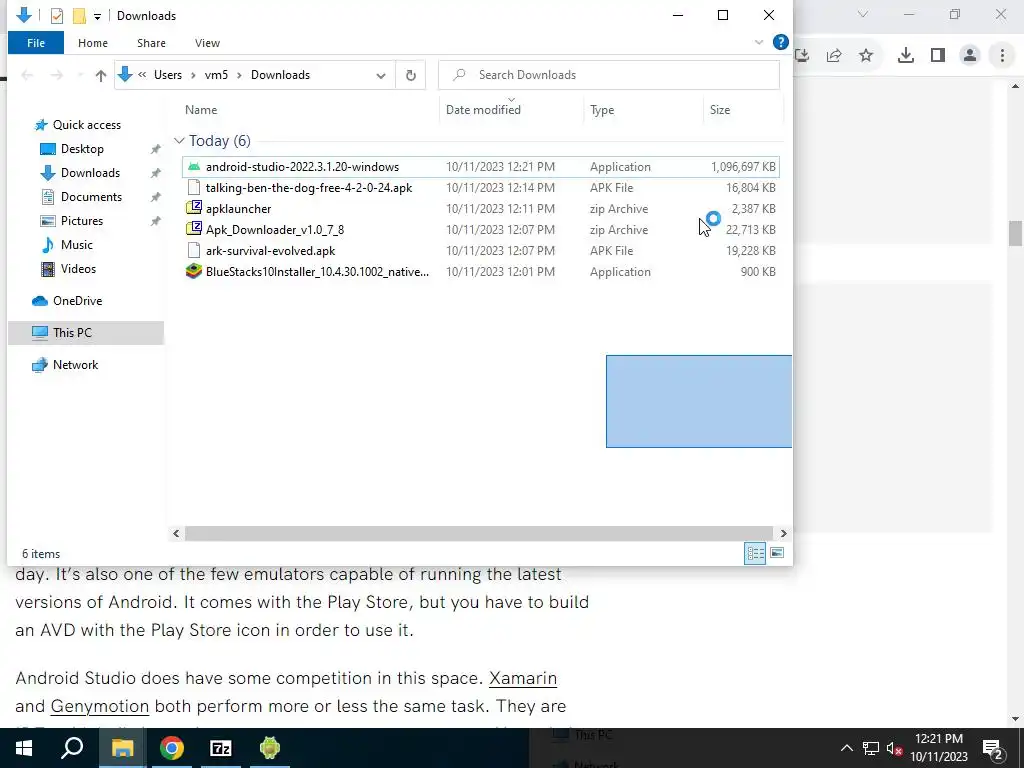Open Network in the navigation pane
The height and width of the screenshot is (768, 1024).
tap(75, 365)
